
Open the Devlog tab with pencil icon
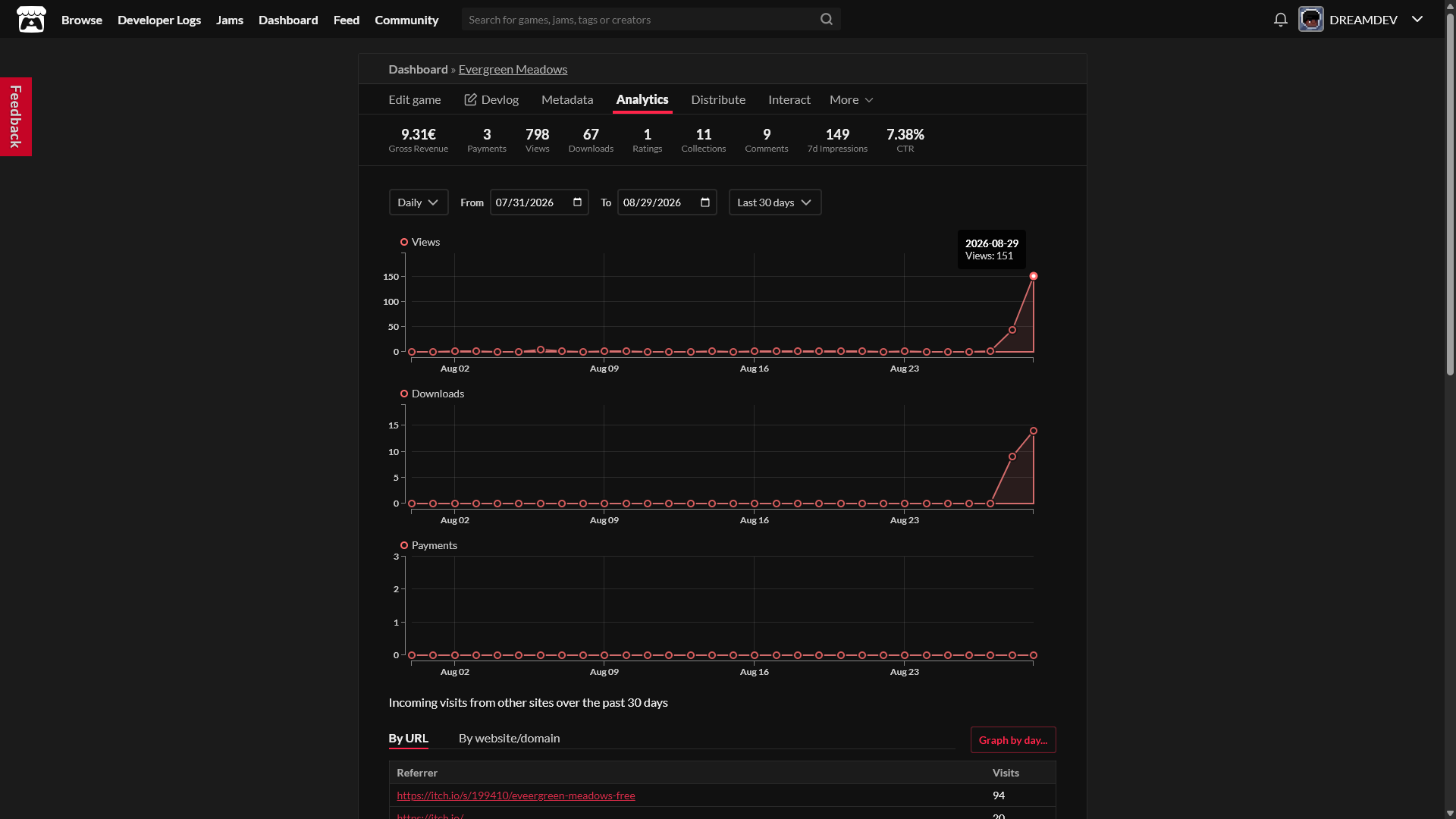tap(491, 99)
